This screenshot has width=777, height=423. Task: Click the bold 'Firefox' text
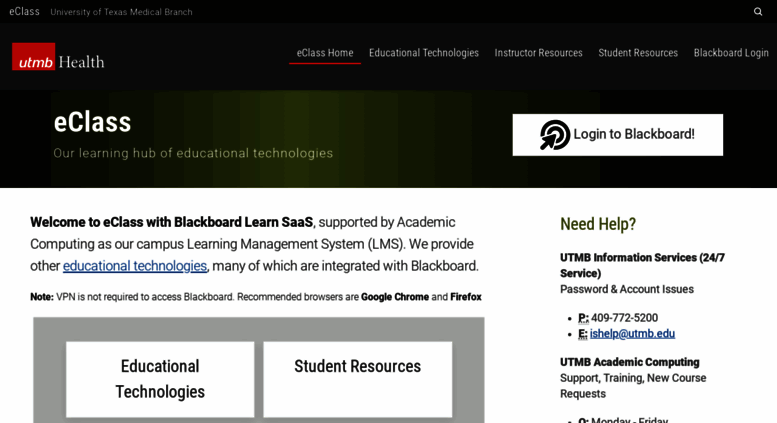pyautogui.click(x=466, y=297)
